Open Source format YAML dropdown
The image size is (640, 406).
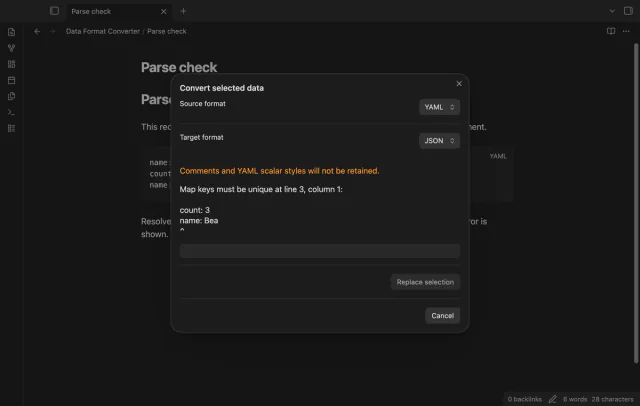(440, 107)
